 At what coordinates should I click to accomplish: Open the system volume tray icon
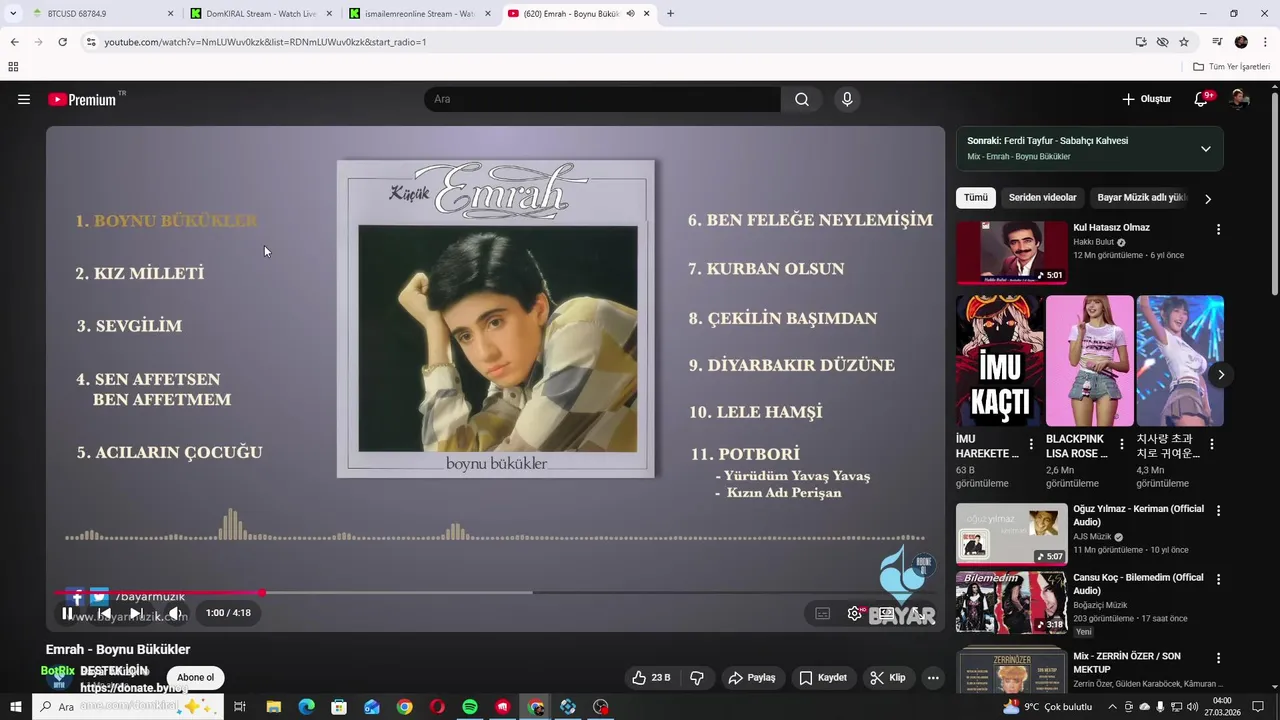tap(1192, 707)
